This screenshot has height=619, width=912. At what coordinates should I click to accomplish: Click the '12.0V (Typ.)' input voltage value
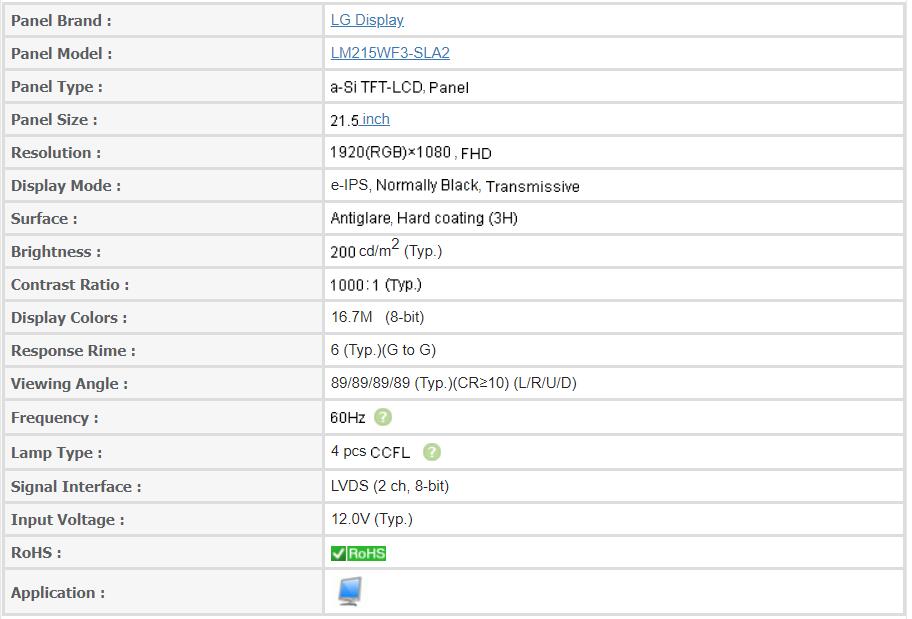tap(371, 519)
